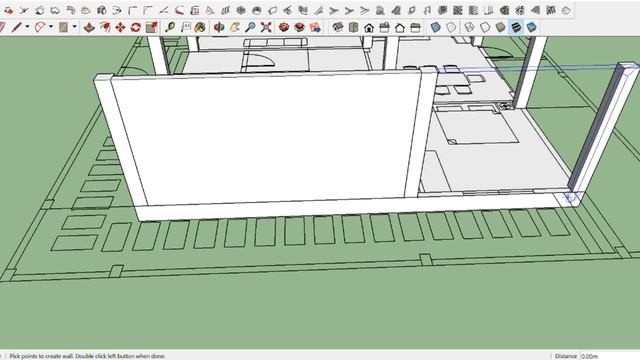Enable Wireframe face style
The width and height of the screenshot is (640, 360).
click(470, 27)
